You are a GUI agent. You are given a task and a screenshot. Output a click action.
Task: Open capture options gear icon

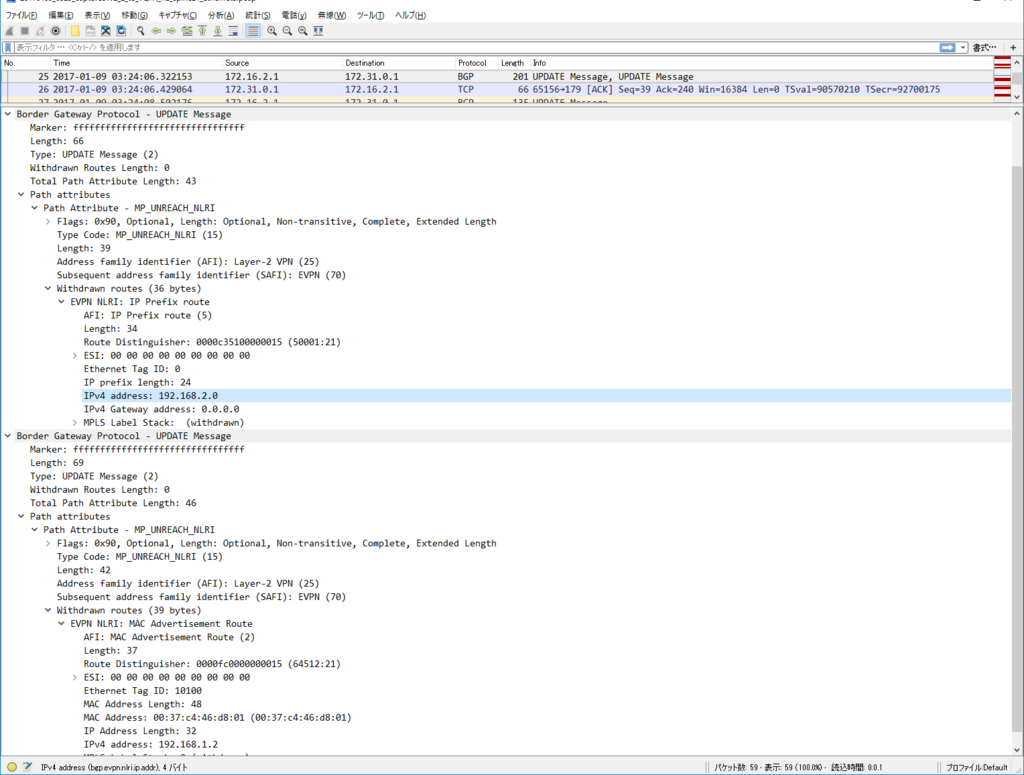point(56,31)
